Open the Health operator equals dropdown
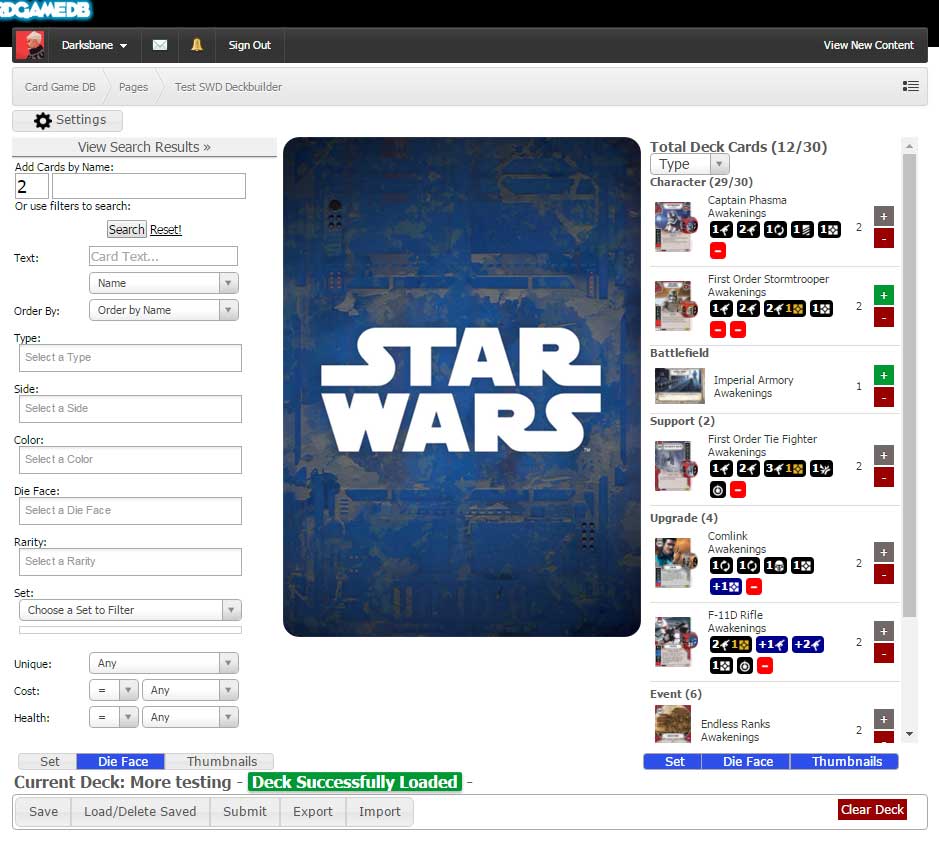The image size is (939, 845). click(114, 717)
